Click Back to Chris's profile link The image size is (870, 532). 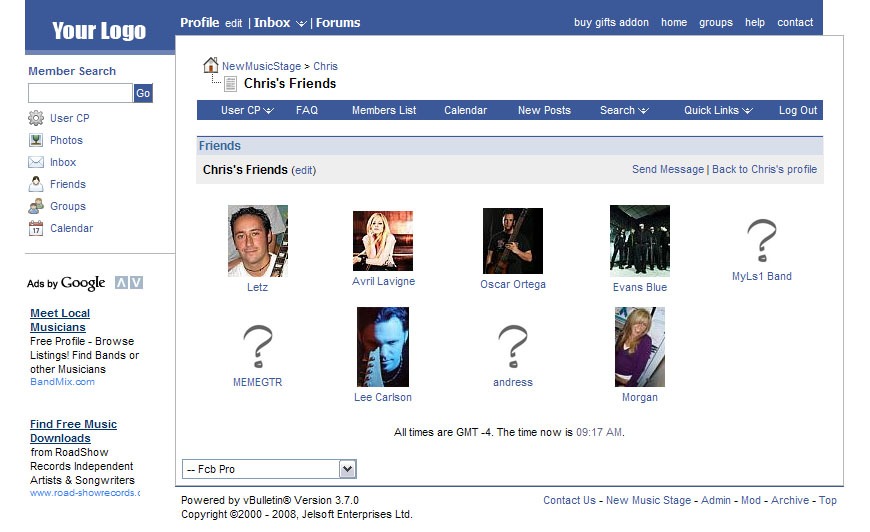pyautogui.click(x=764, y=169)
